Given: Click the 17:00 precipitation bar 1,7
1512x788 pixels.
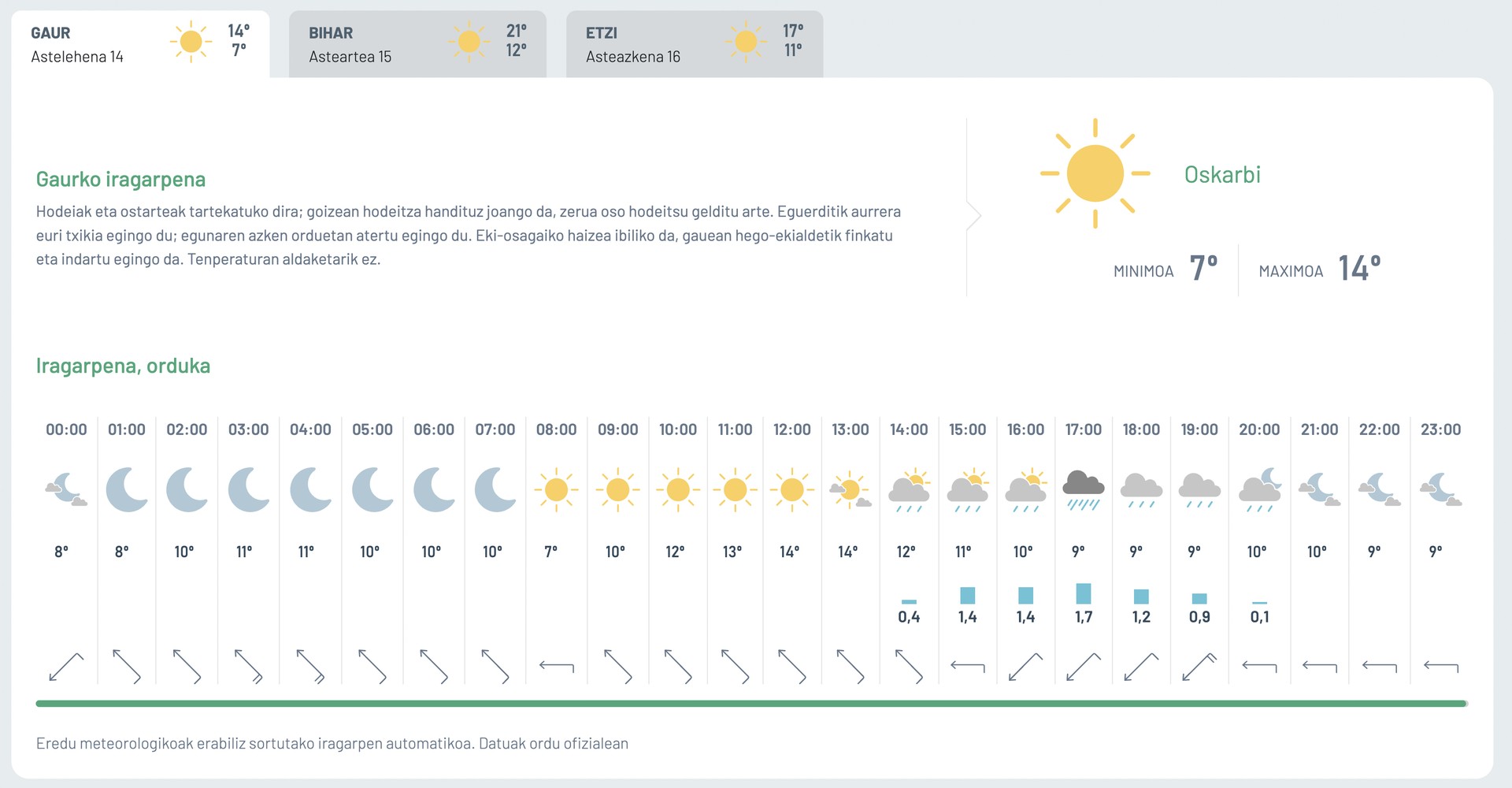Looking at the screenshot, I should pos(1084,593).
